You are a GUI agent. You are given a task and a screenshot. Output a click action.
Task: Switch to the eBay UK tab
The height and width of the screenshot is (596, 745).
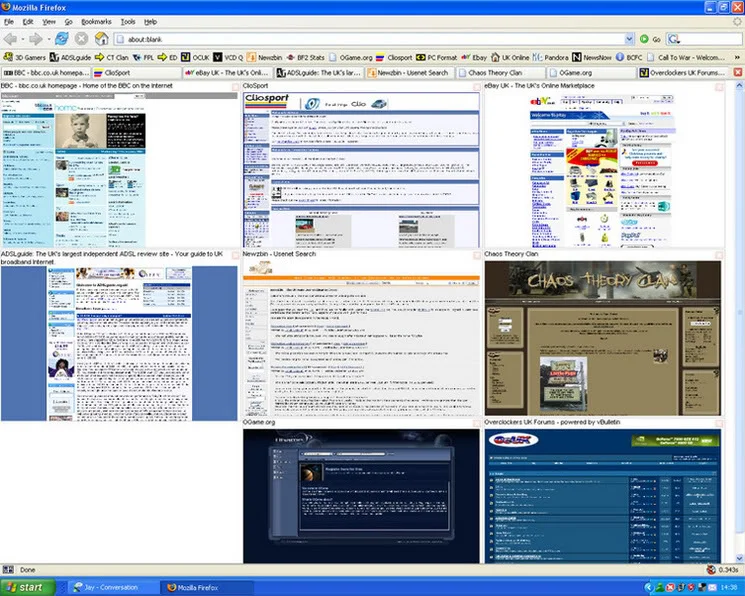[x=228, y=73]
